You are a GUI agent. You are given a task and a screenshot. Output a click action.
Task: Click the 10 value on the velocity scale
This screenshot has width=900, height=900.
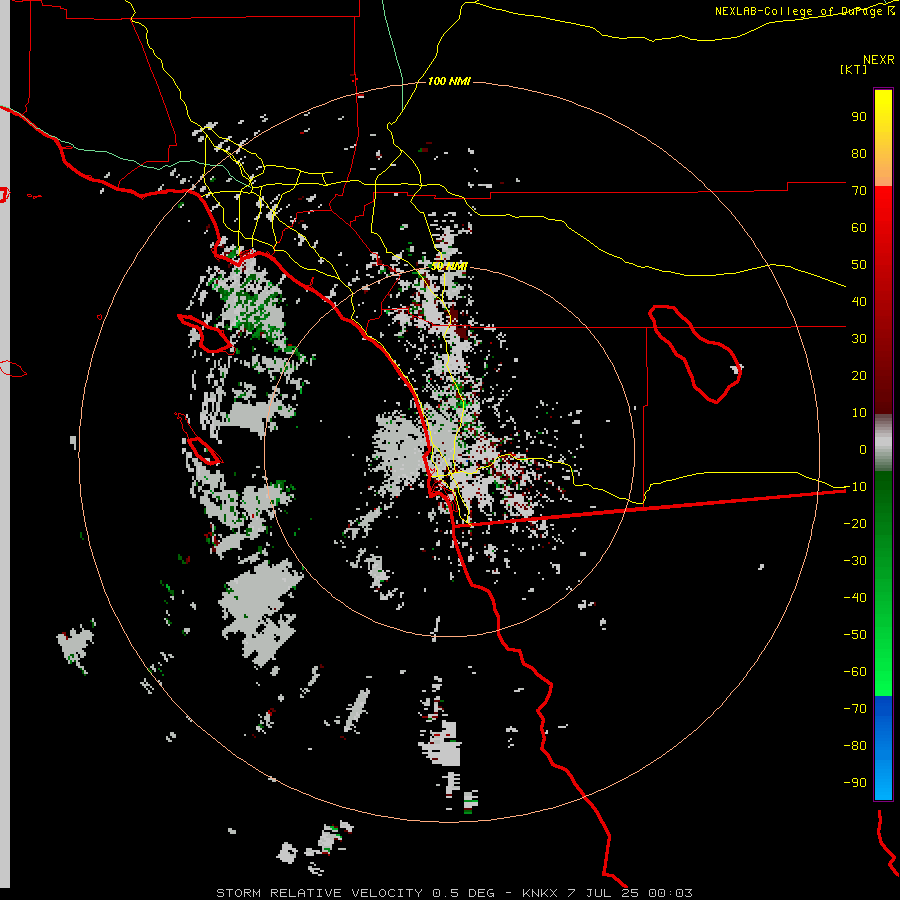point(859,413)
